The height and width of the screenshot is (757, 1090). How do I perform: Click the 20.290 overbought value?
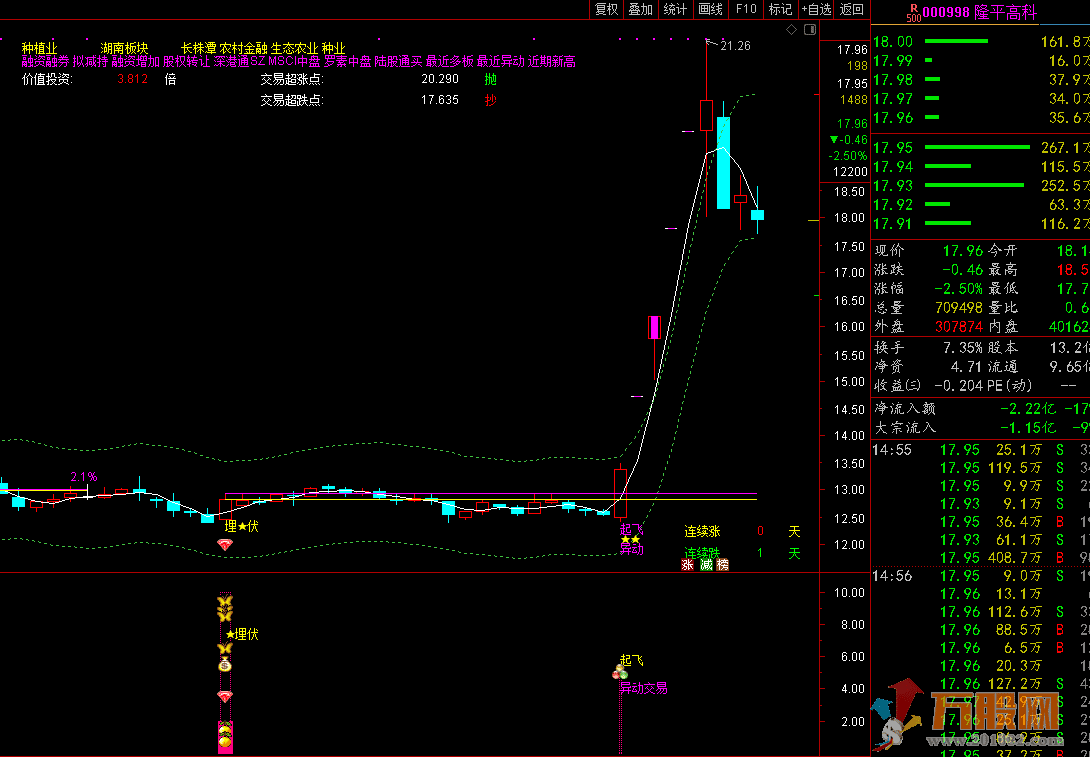point(440,79)
